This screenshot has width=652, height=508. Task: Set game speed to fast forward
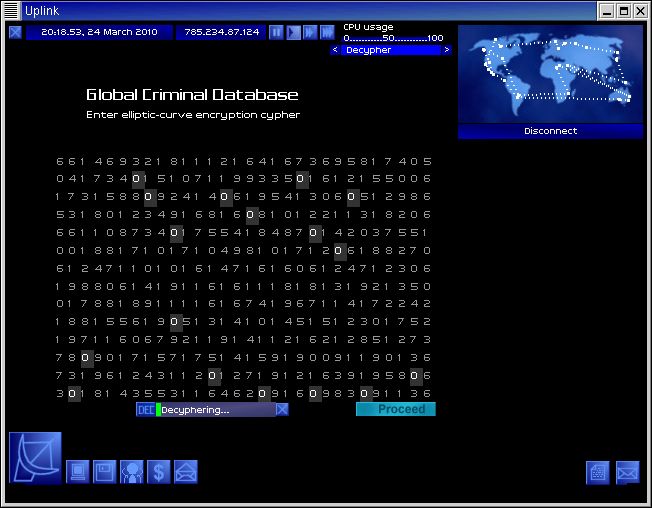(x=310, y=32)
